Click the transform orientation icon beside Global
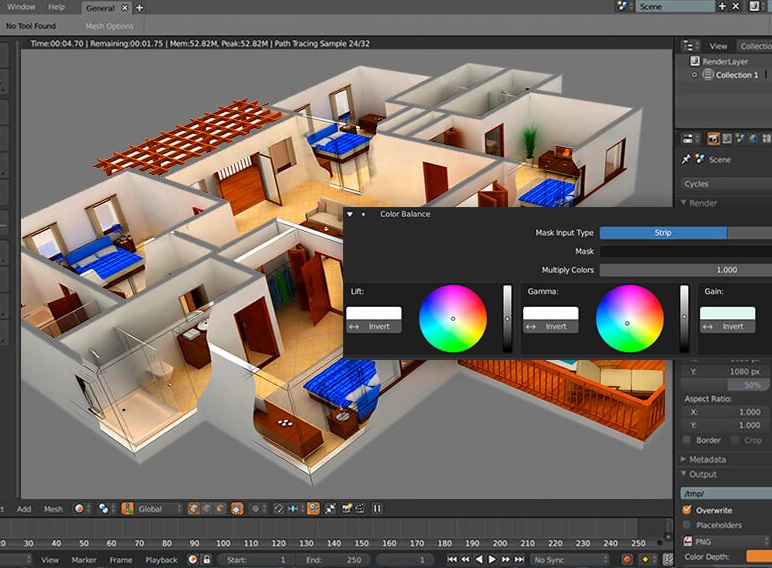Viewport: 772px width, 568px height. click(127, 509)
